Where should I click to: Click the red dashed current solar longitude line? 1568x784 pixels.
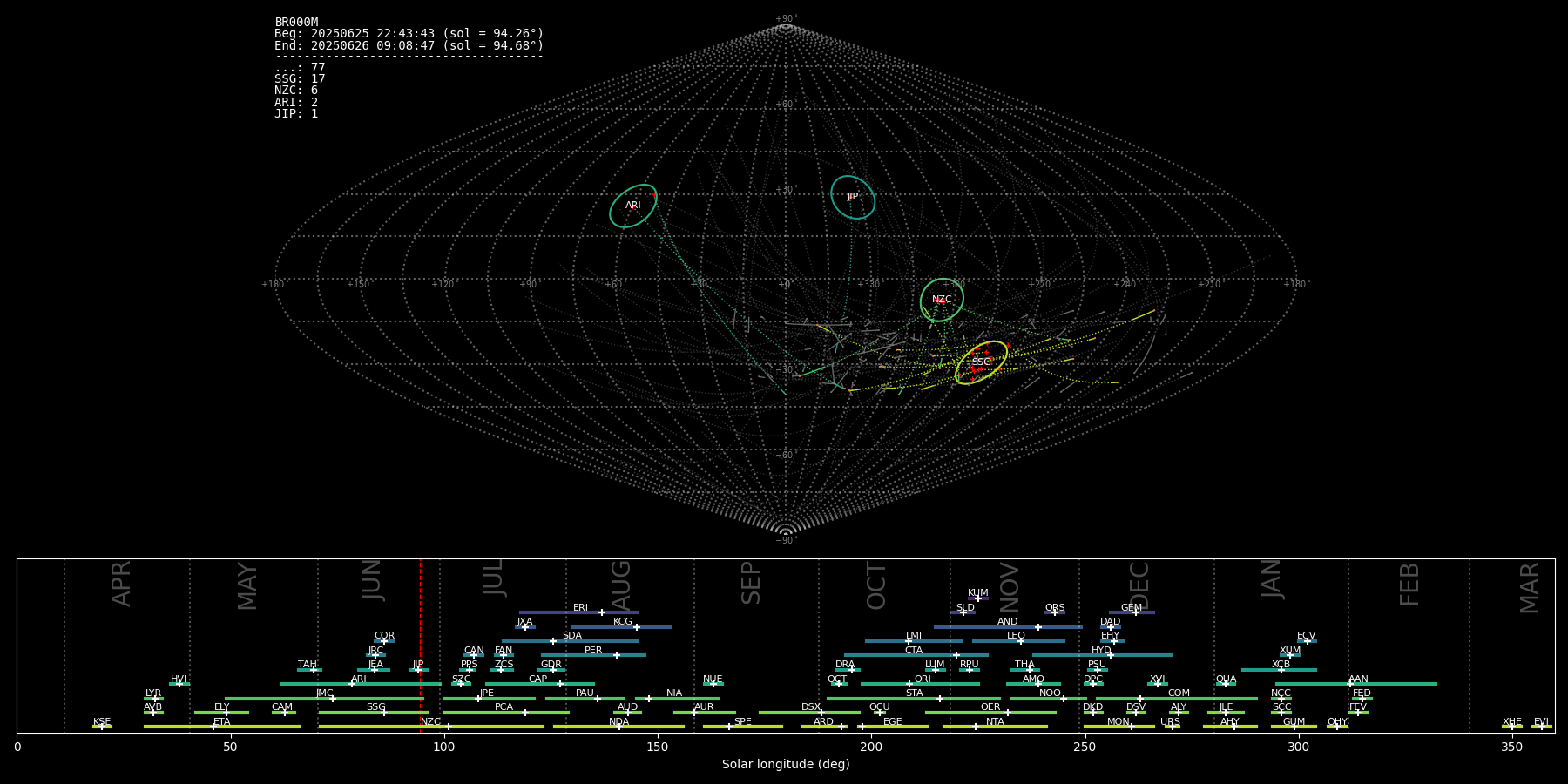pyautogui.click(x=421, y=645)
